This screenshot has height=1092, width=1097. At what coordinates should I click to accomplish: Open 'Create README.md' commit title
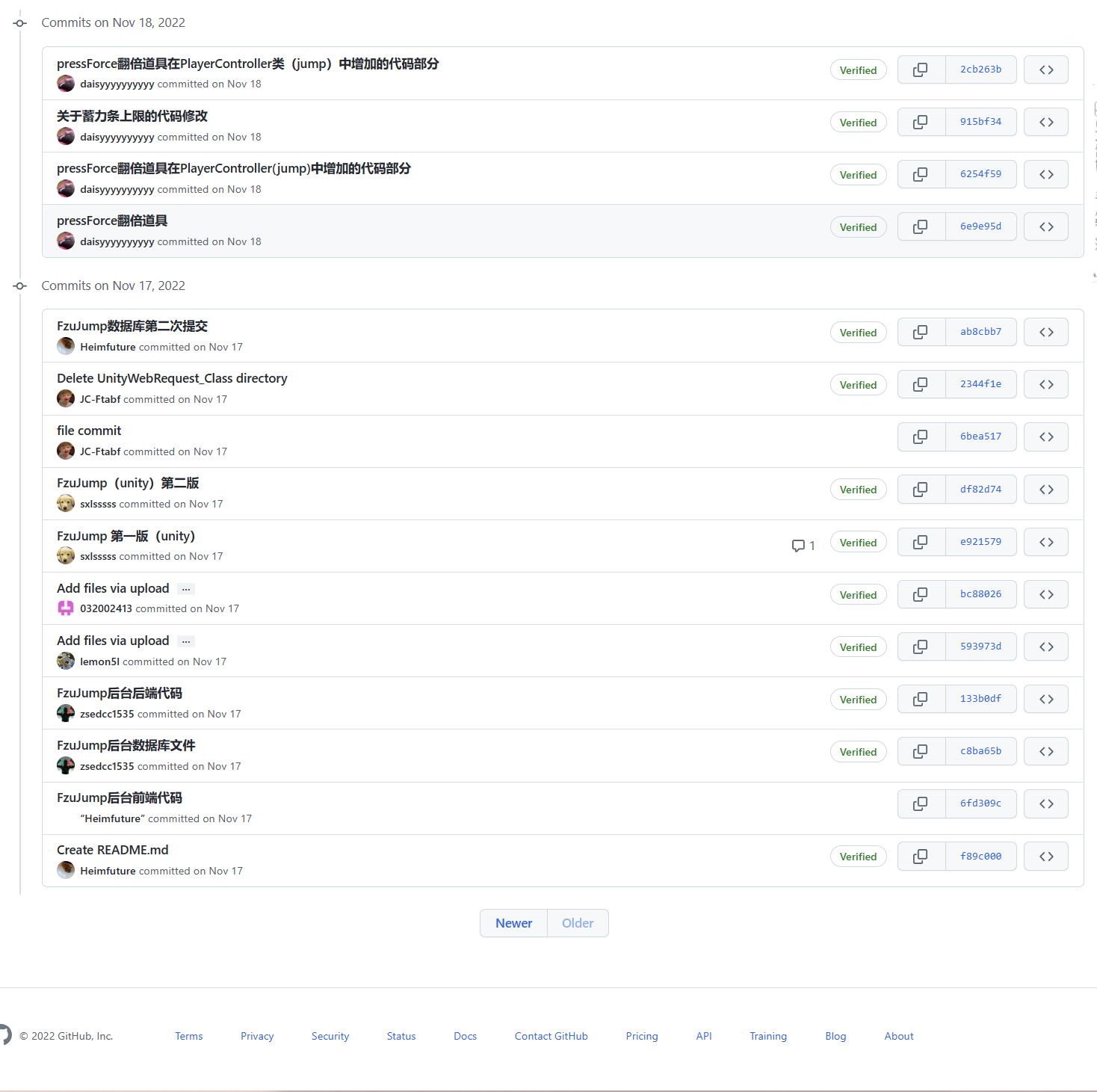[x=113, y=850]
